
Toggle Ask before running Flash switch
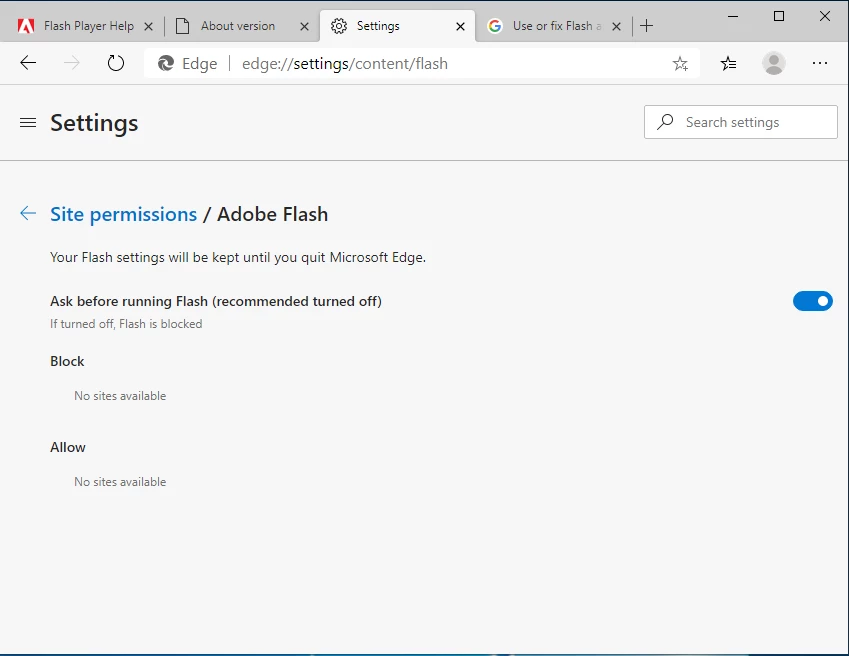813,301
